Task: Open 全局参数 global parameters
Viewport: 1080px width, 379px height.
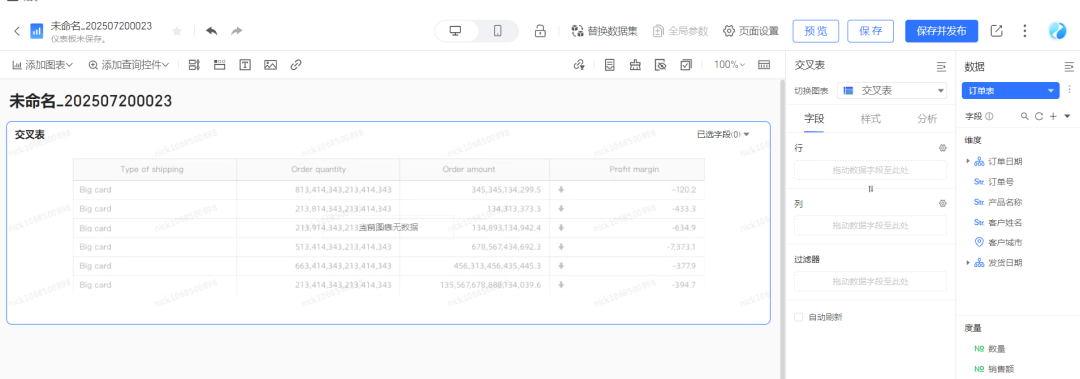Action: (680, 31)
